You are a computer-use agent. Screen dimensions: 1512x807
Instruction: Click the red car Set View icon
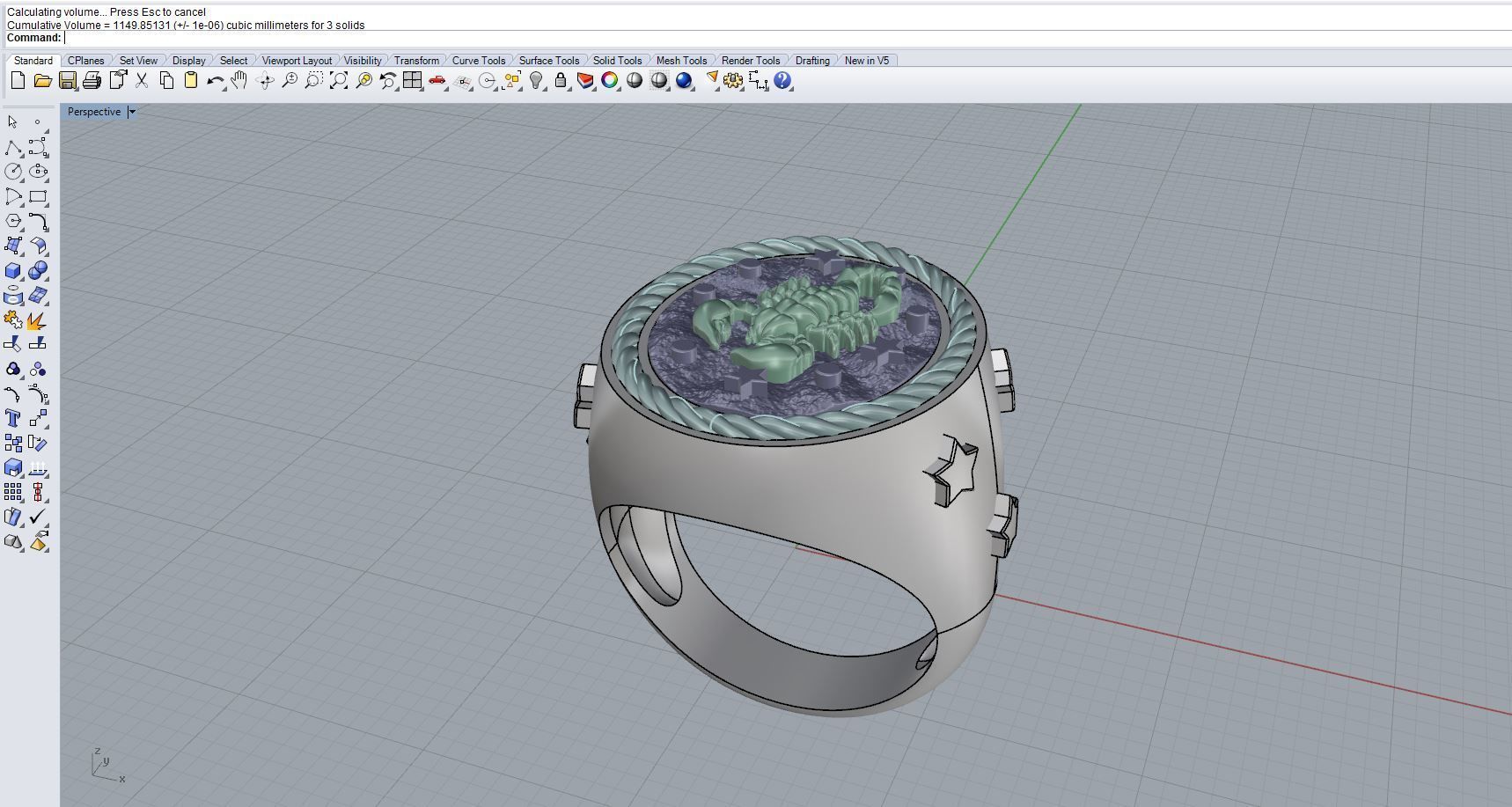tap(437, 81)
